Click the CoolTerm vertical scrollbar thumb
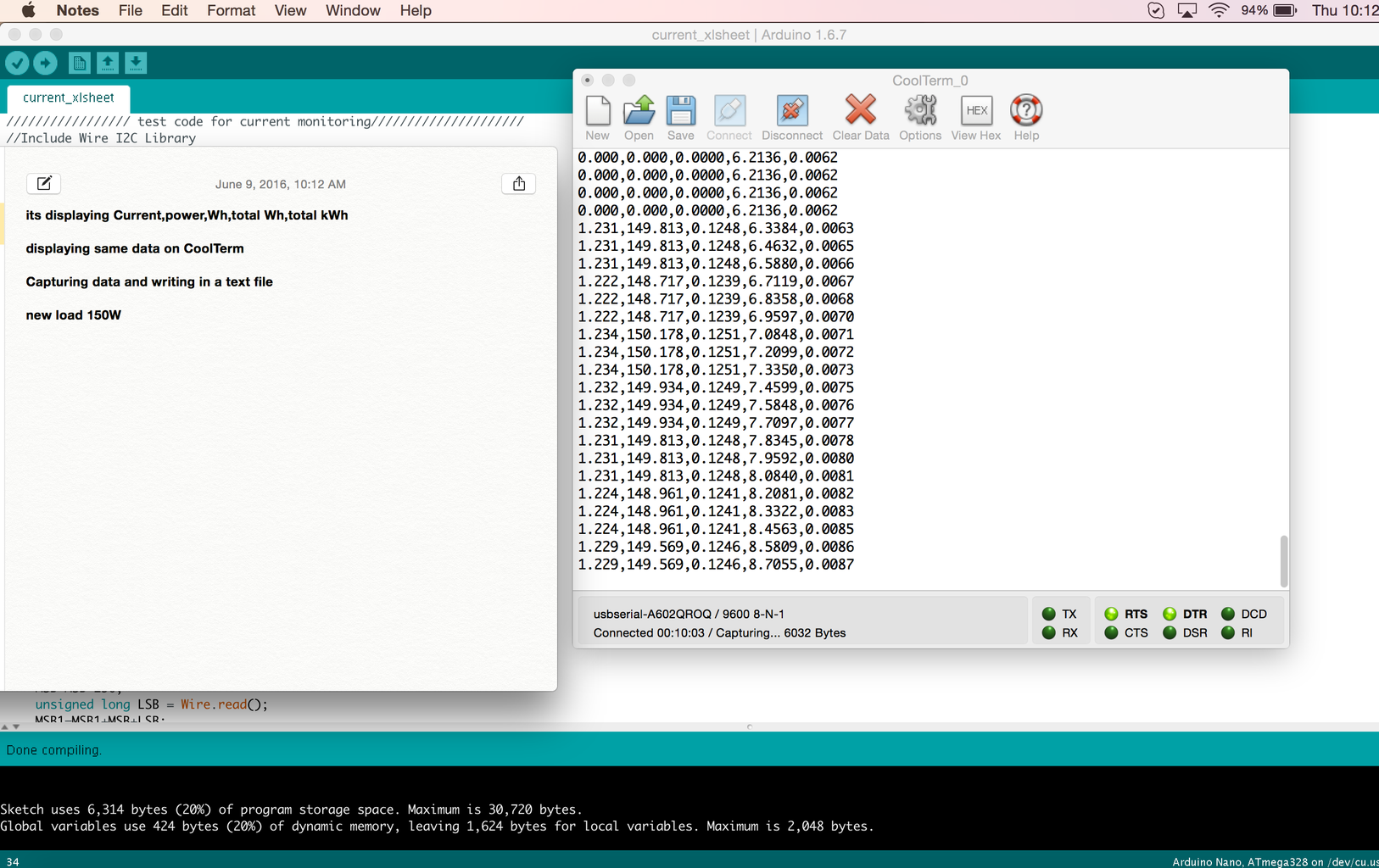Screen dimensions: 1379x868 (x=1283, y=560)
